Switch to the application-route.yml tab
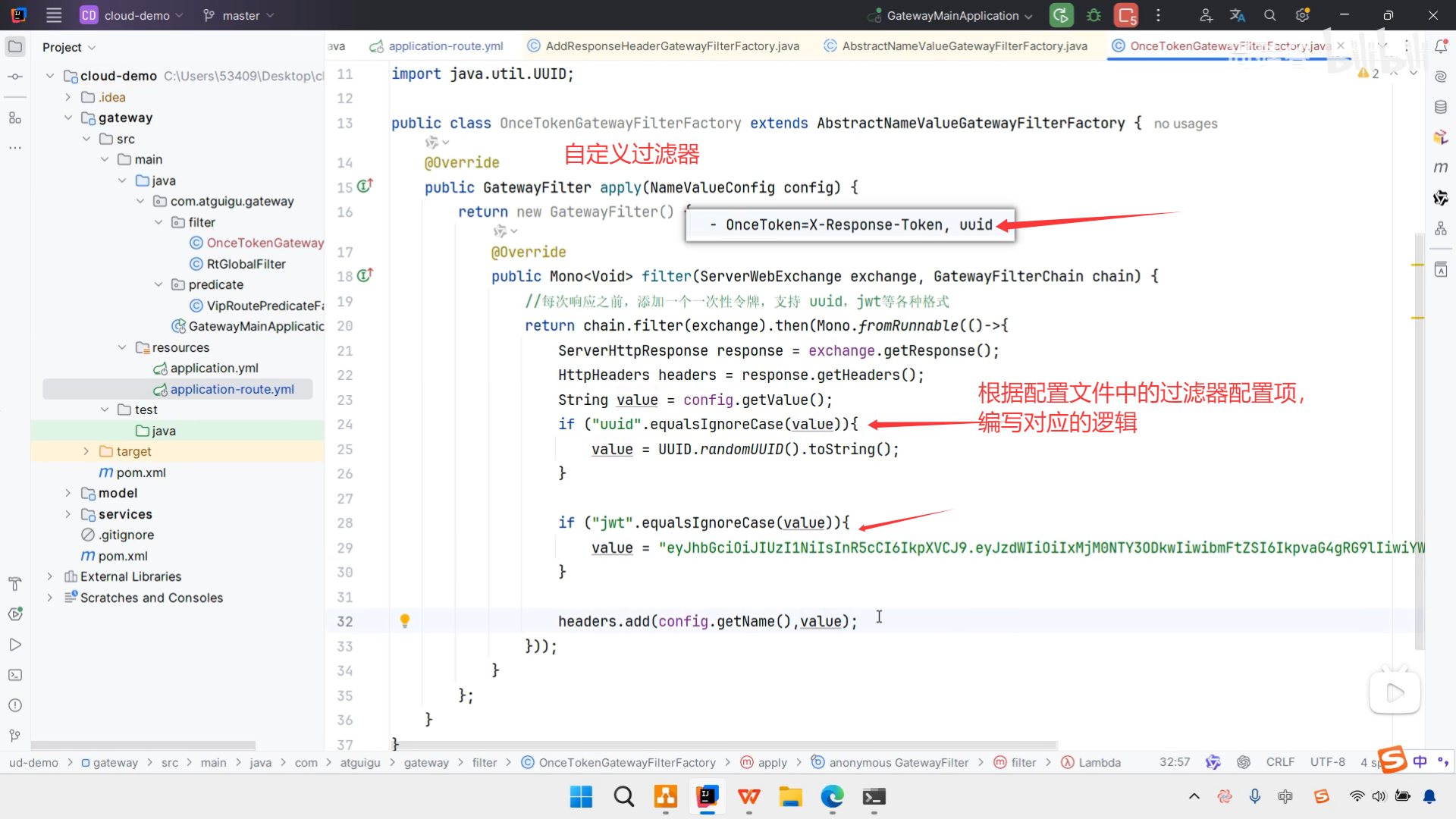1456x819 pixels. point(445,46)
